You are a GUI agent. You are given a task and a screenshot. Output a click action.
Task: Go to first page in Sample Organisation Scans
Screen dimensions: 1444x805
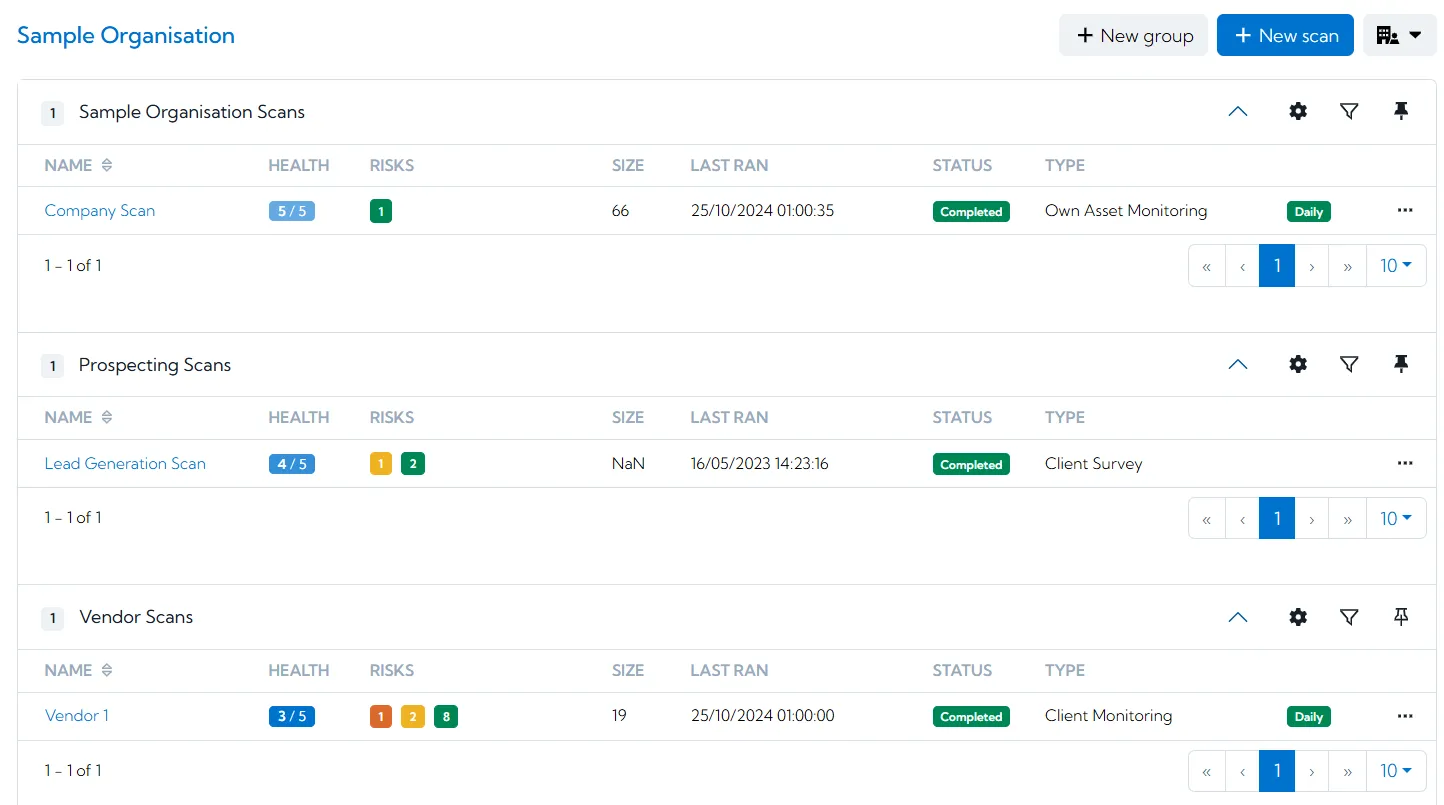(x=1207, y=266)
